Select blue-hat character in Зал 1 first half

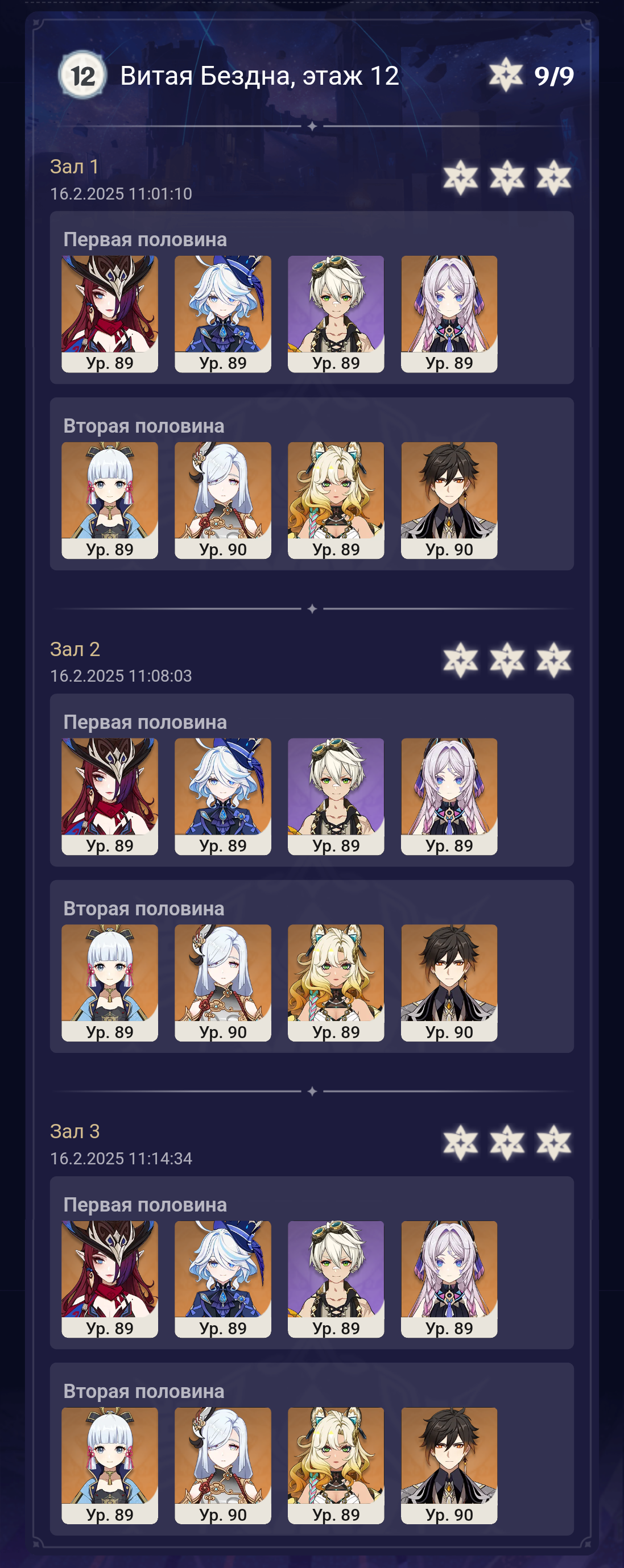(x=223, y=313)
